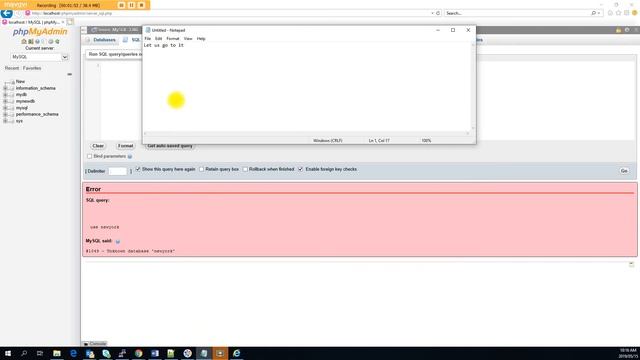This screenshot has width=640, height=360.
Task: Click the Notepad text editing area
Action: 307,87
